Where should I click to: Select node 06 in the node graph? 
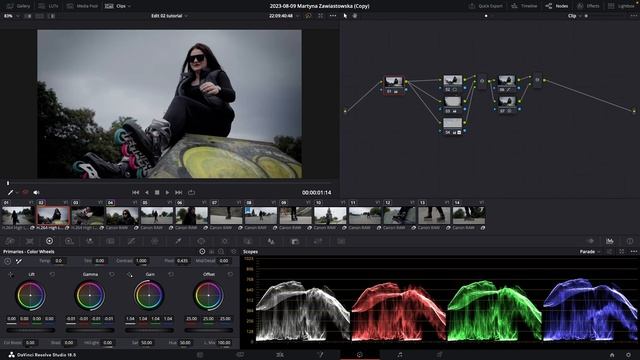[x=507, y=83]
